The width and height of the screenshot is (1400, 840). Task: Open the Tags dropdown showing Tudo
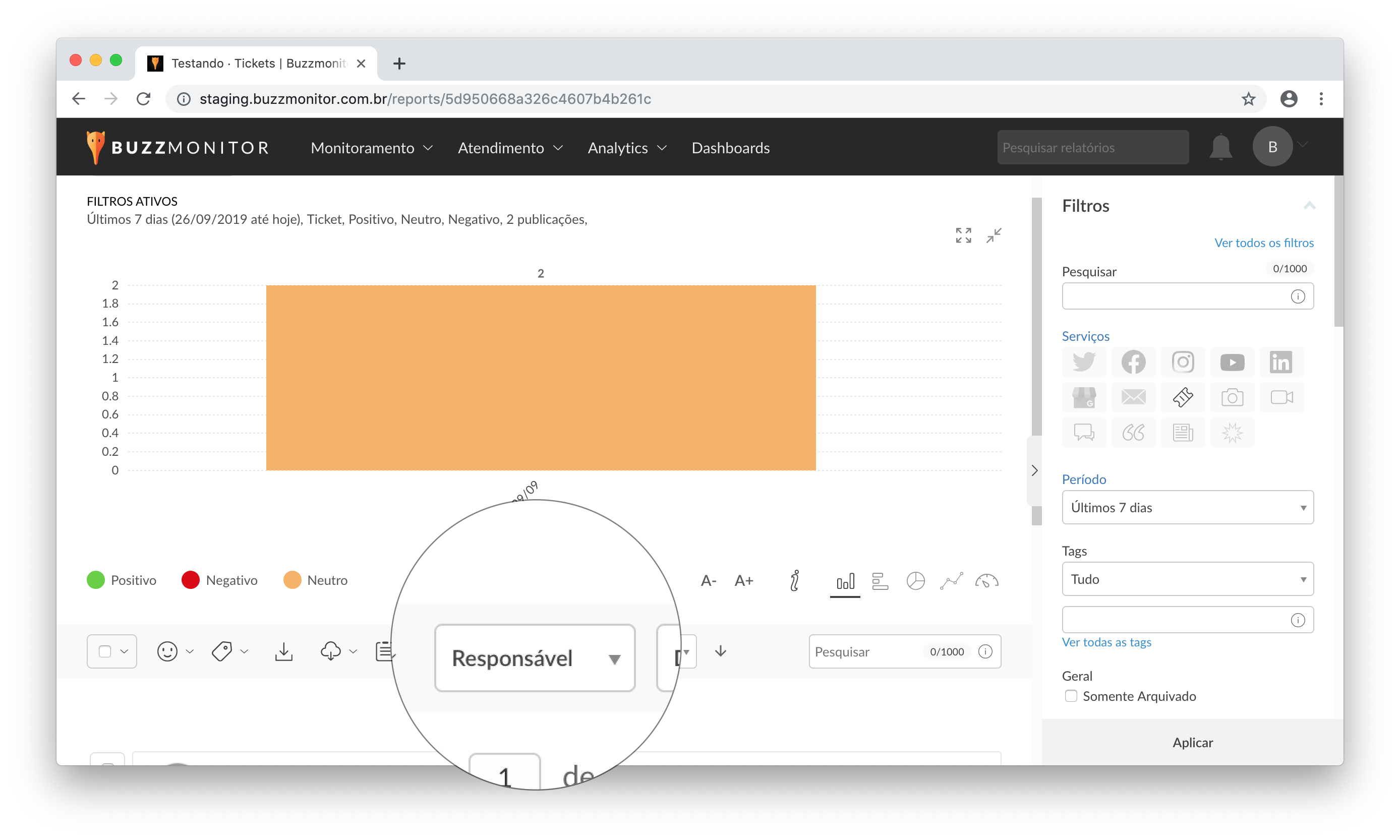[1187, 579]
